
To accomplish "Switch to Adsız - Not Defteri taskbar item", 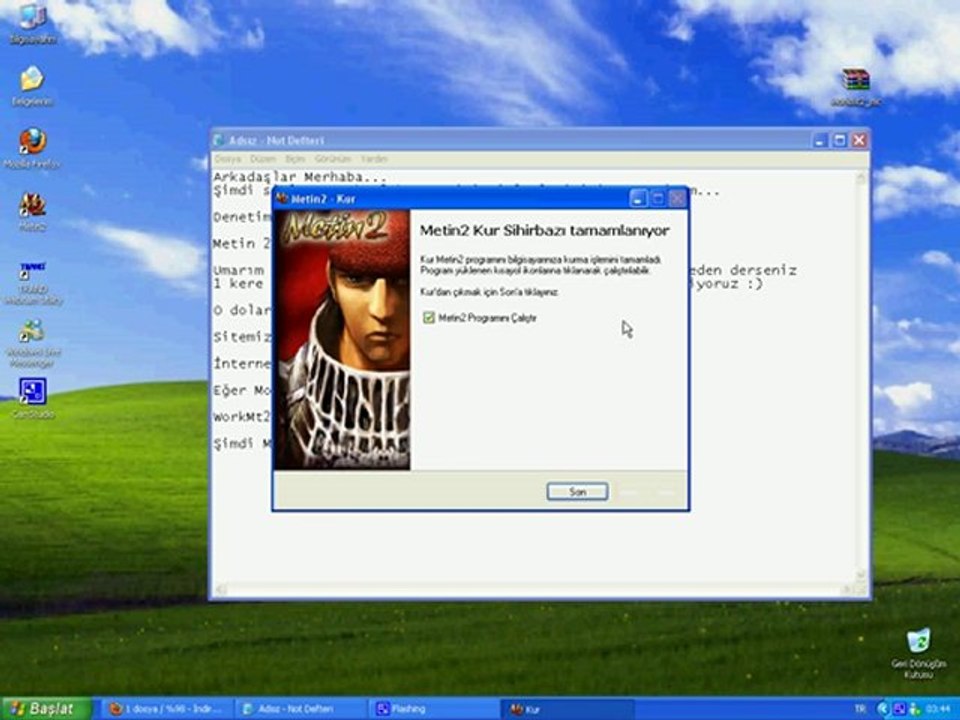I will [x=300, y=709].
